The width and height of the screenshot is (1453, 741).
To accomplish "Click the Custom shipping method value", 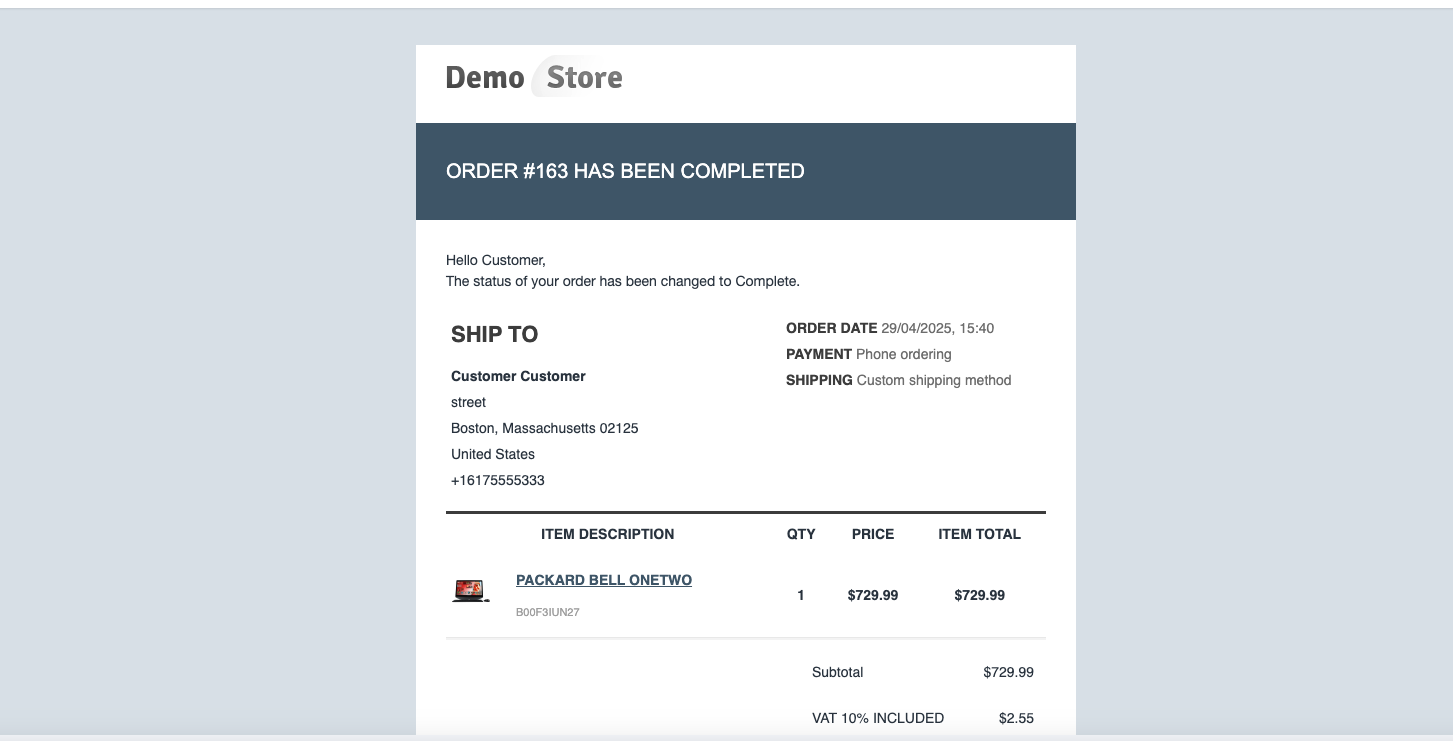I will (x=934, y=380).
